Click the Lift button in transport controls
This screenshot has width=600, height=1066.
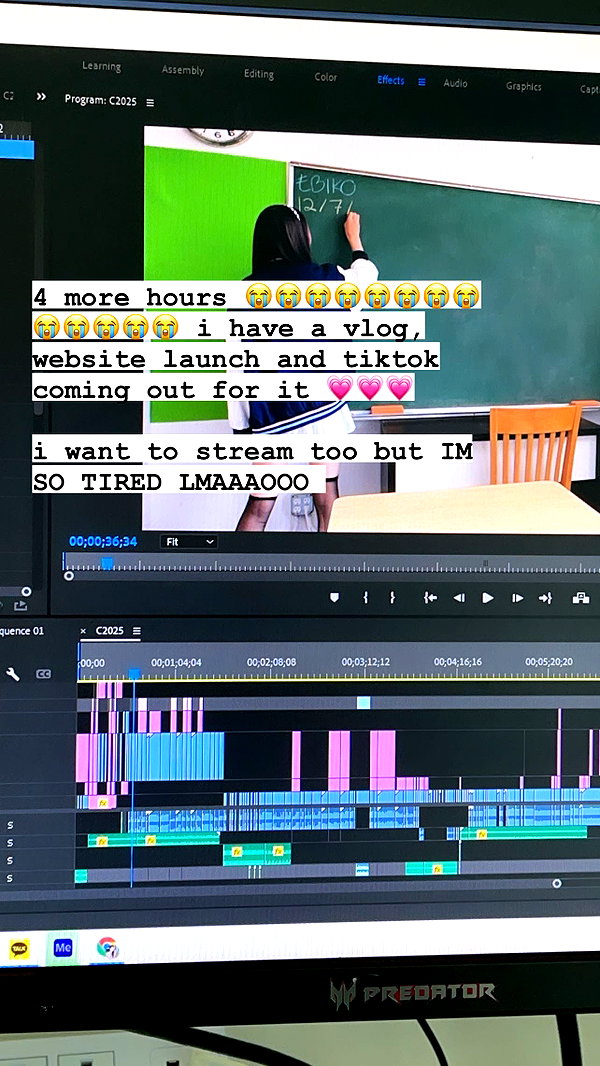tap(580, 598)
